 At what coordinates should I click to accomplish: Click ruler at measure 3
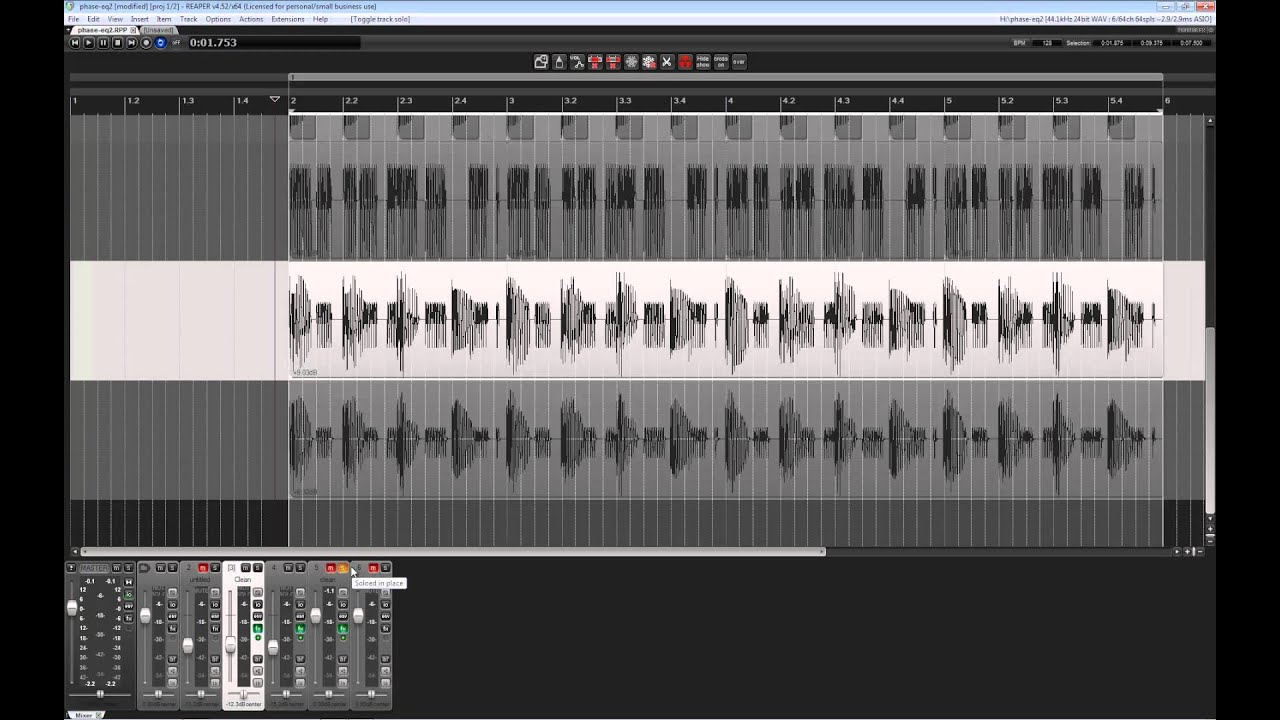(x=511, y=101)
